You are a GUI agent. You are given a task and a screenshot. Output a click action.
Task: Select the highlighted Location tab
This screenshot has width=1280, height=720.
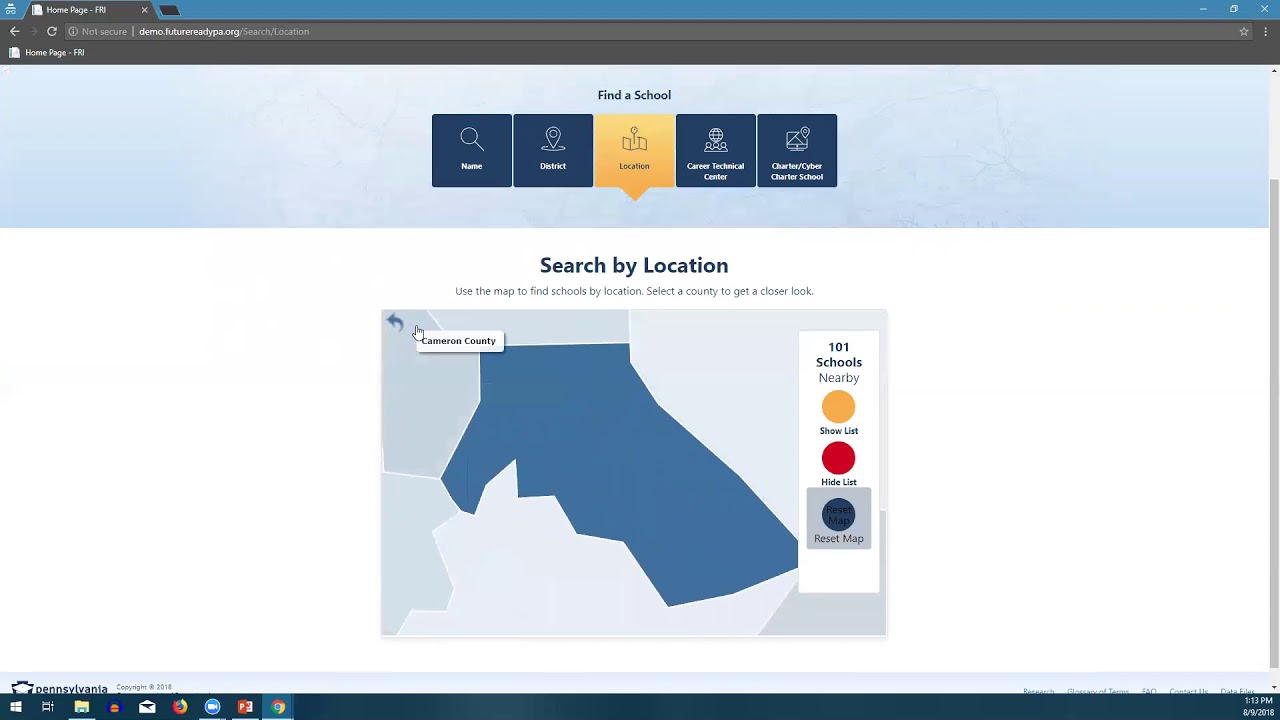click(634, 150)
